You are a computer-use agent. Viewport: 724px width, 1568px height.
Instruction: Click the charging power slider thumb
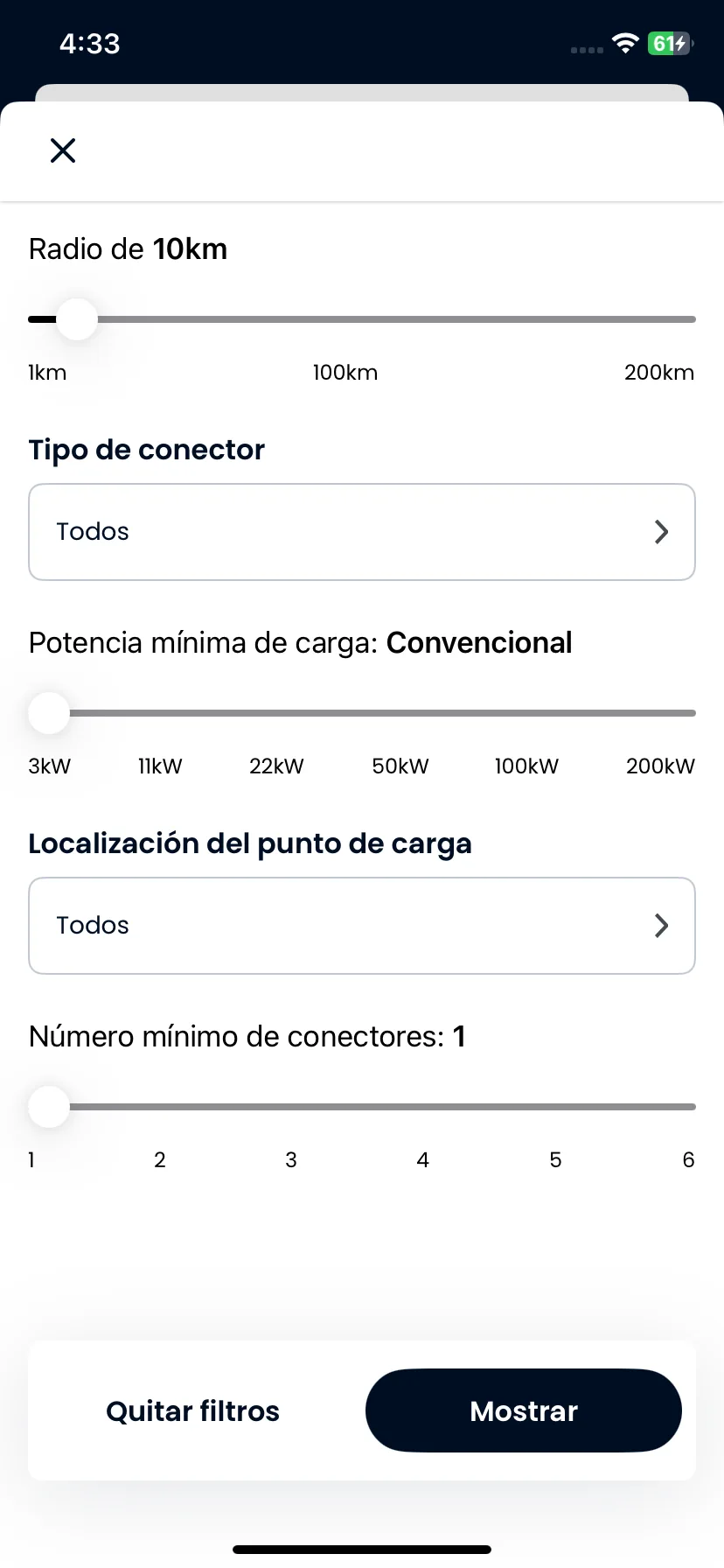[49, 713]
